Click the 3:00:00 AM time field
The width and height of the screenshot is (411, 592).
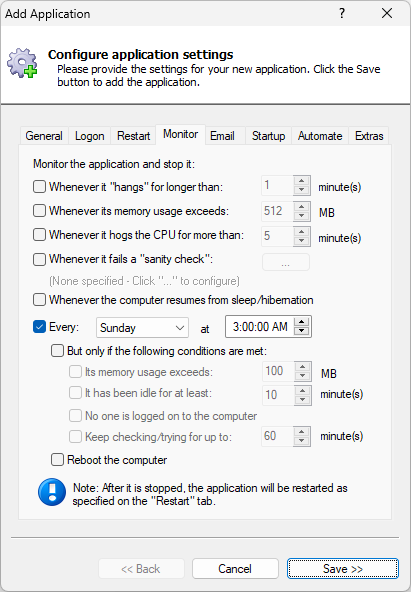click(x=260, y=327)
